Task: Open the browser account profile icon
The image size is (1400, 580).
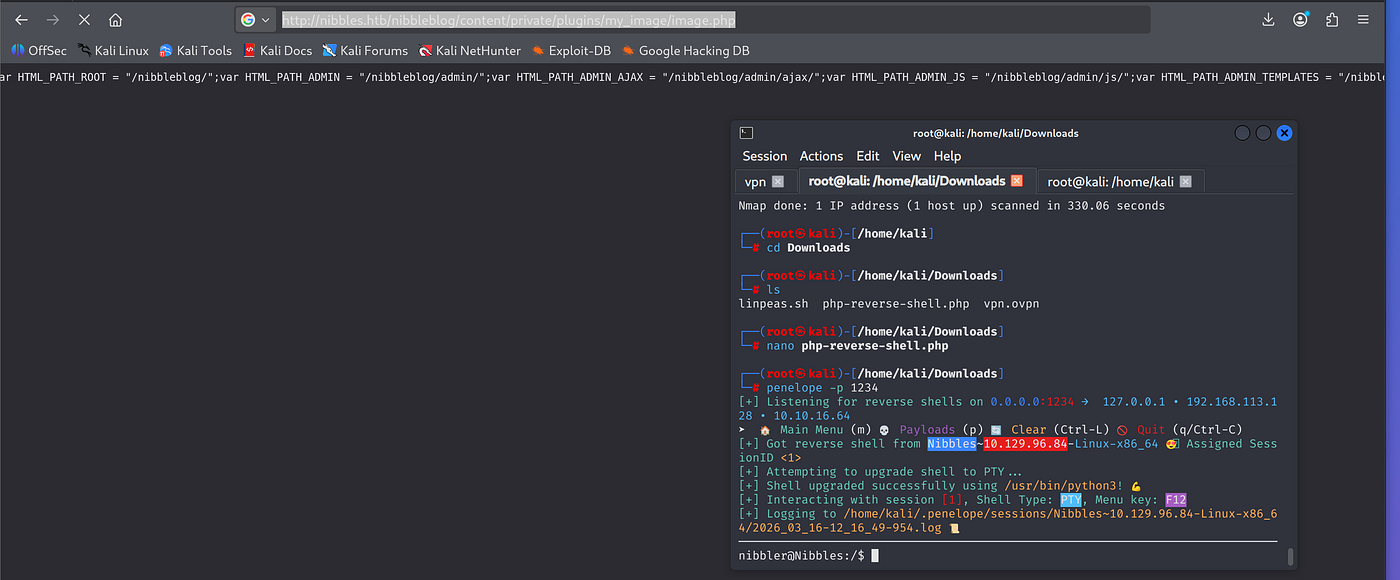Action: [1300, 19]
